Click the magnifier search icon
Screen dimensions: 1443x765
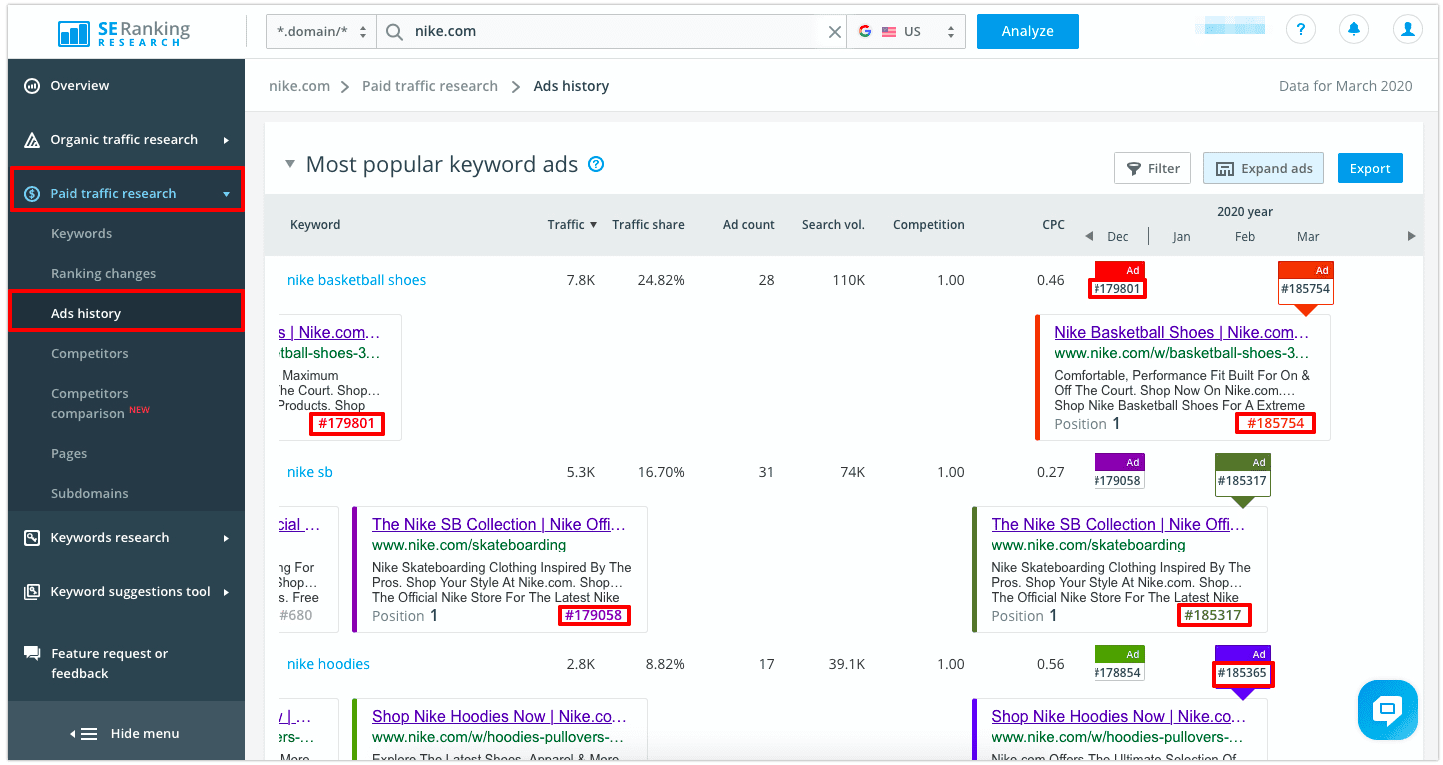click(x=394, y=32)
